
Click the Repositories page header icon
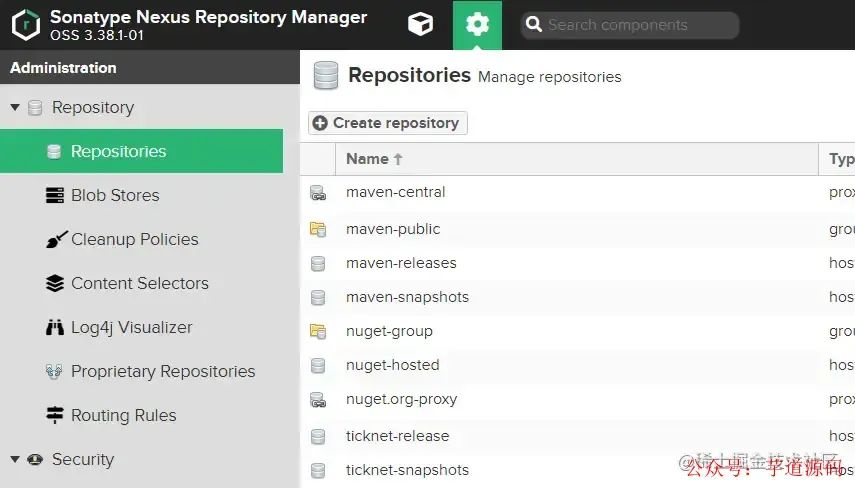point(326,75)
